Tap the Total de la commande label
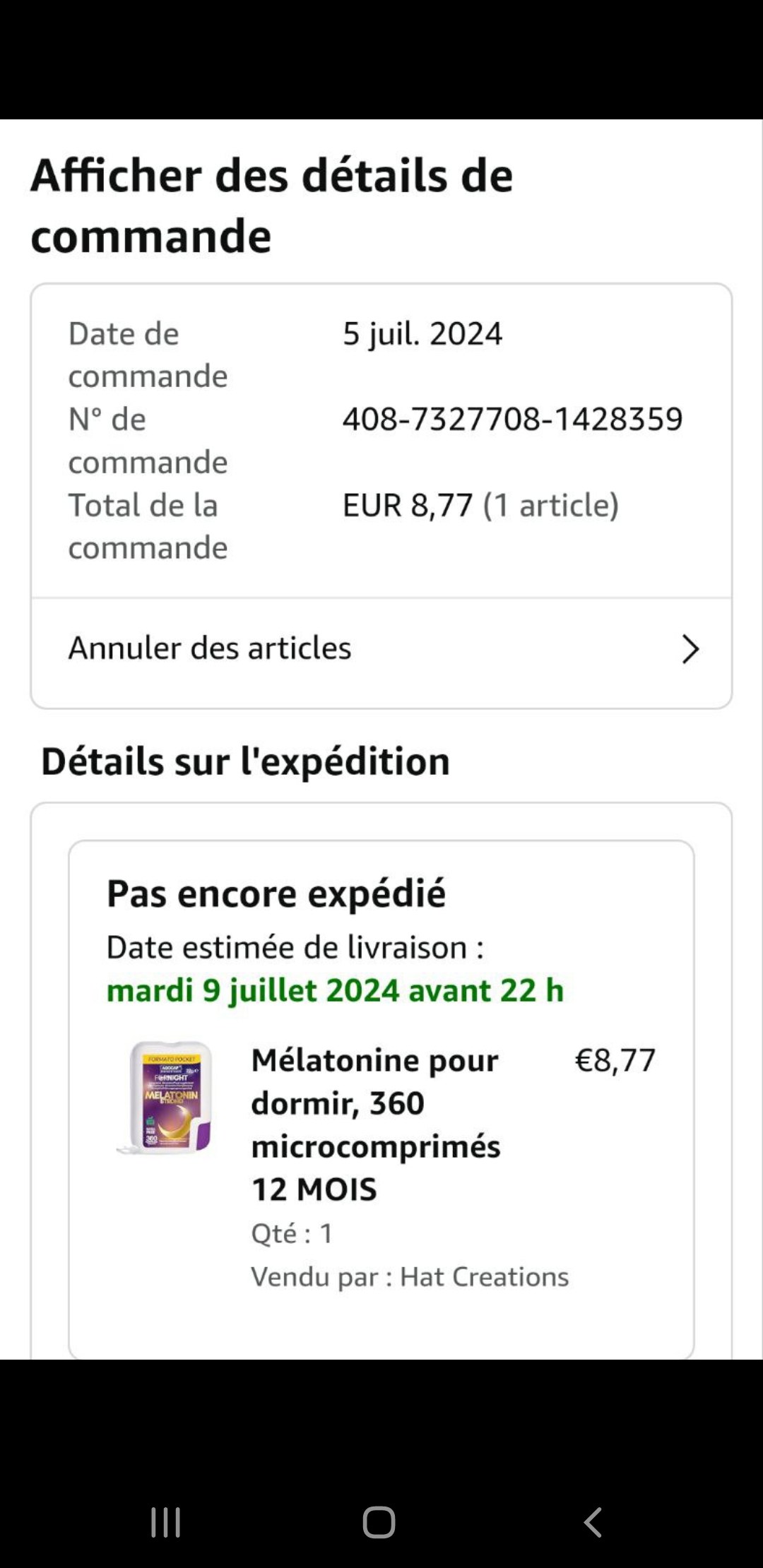The height and width of the screenshot is (1568, 763). coord(148,526)
